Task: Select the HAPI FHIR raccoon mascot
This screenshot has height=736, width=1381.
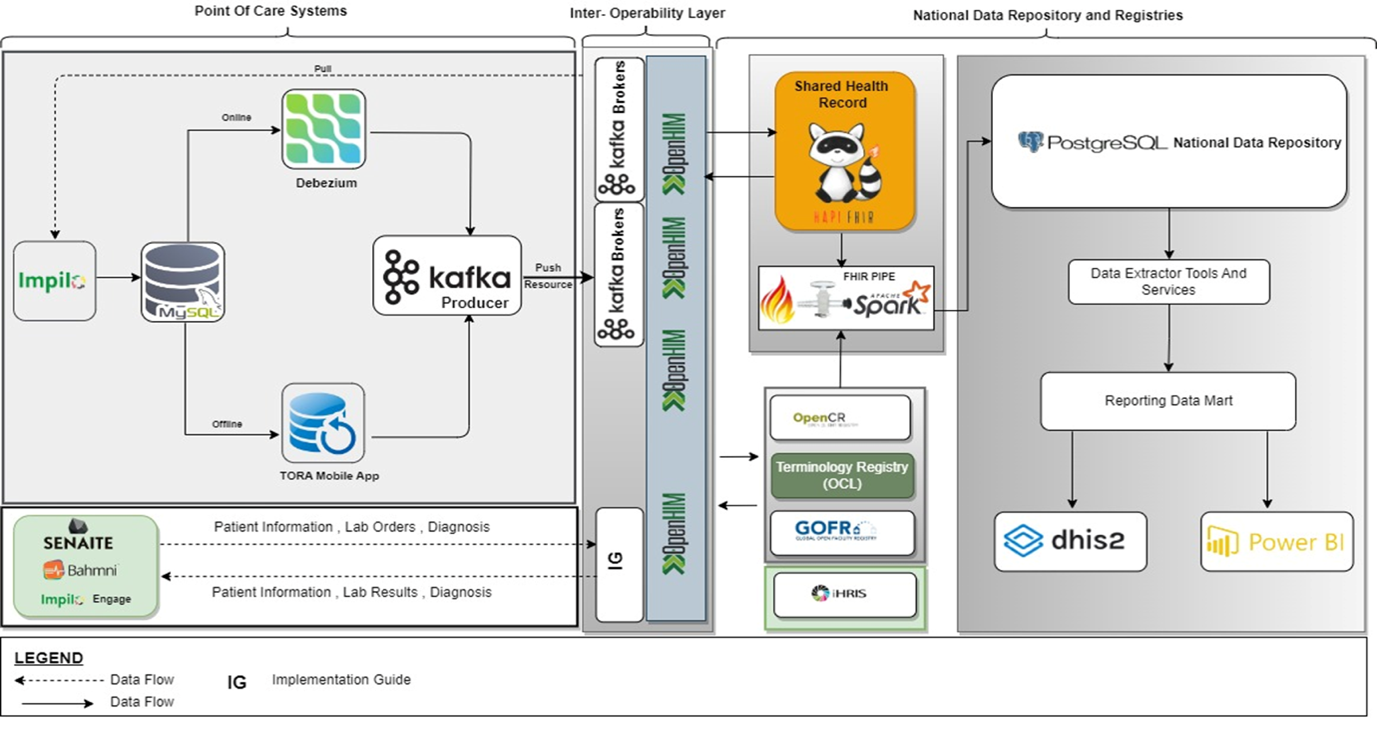Action: tap(845, 161)
